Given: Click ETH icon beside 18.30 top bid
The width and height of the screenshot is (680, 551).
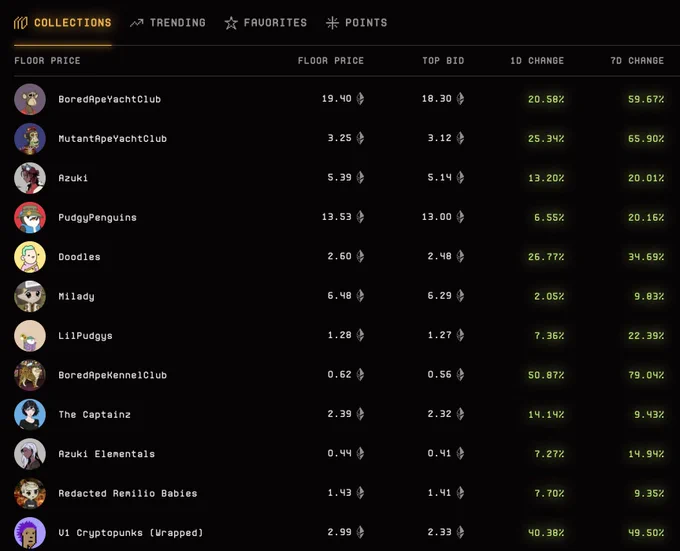Looking at the screenshot, I should (x=460, y=99).
